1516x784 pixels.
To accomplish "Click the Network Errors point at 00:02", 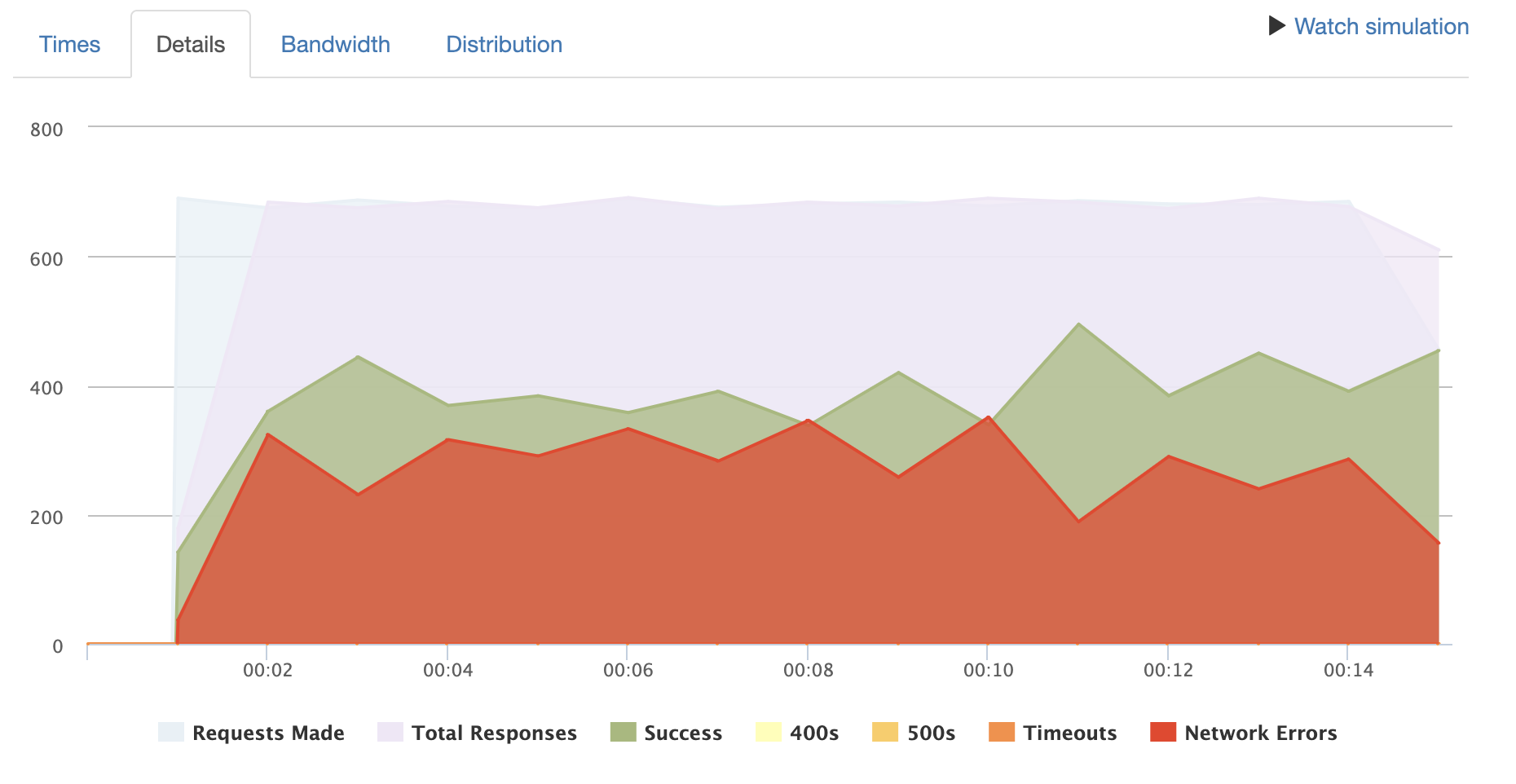I will tap(267, 434).
